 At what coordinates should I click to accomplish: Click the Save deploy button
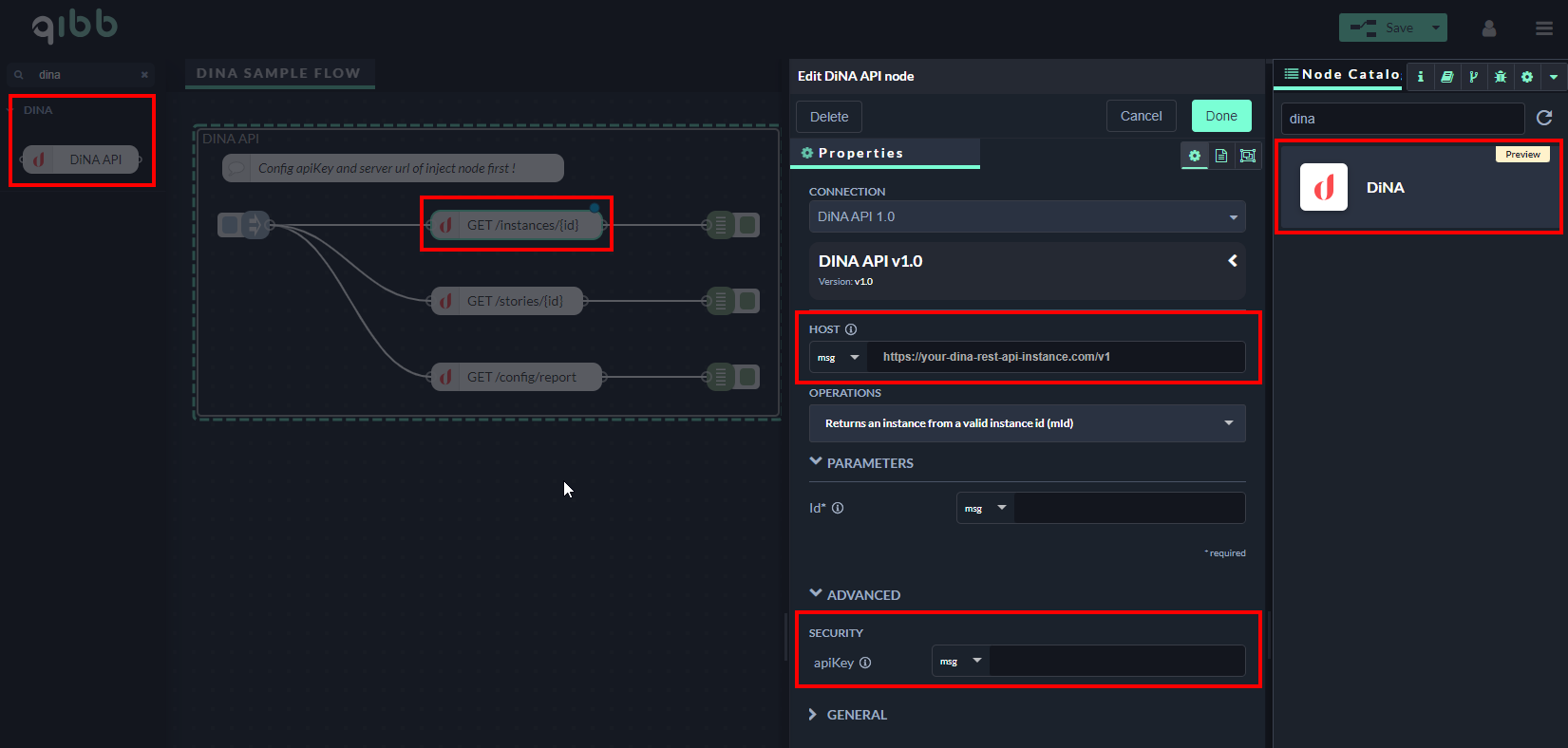(1382, 28)
